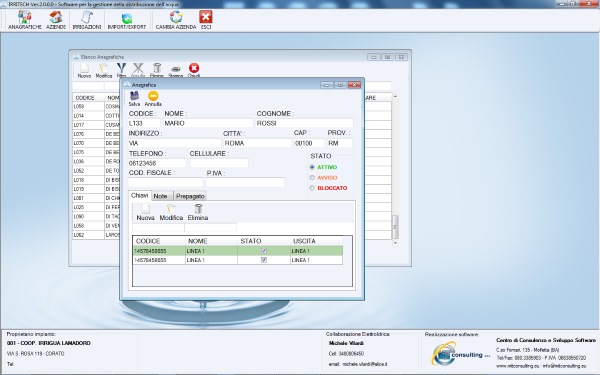The height and width of the screenshot is (375, 600).
Task: Select row L062 in Elenco Anagrafiche
Action: [x=88, y=235]
